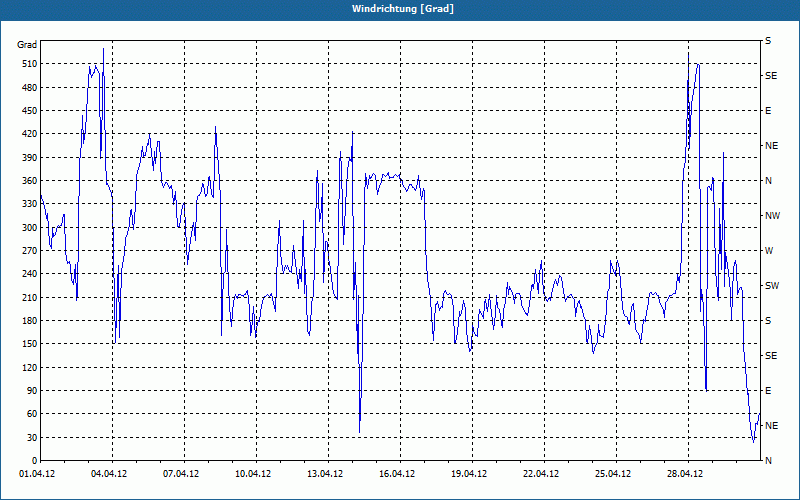Click the 0 label at the y-axis origin

coord(34,461)
